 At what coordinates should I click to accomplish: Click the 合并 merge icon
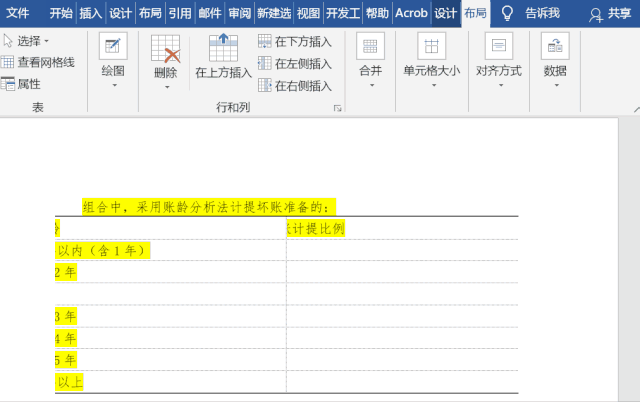click(x=370, y=46)
